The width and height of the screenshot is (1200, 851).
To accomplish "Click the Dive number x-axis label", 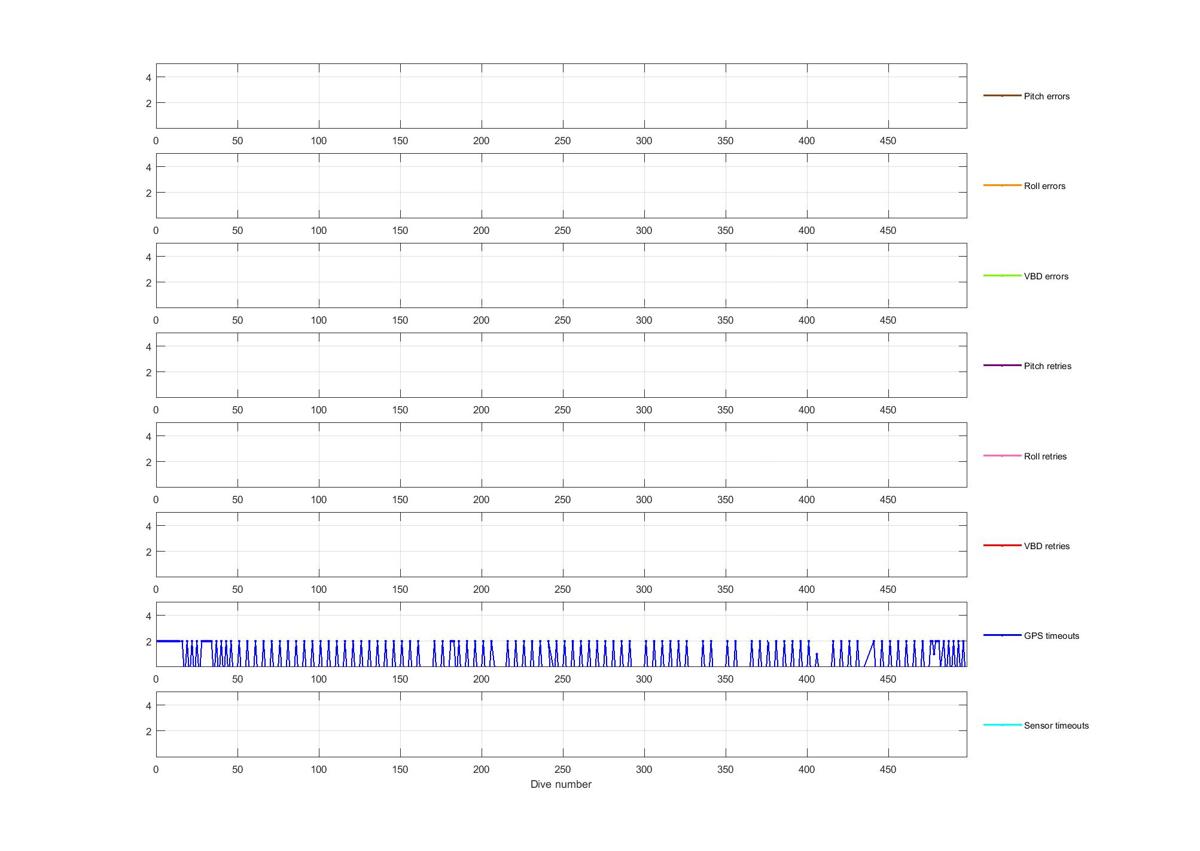I will (x=561, y=785).
